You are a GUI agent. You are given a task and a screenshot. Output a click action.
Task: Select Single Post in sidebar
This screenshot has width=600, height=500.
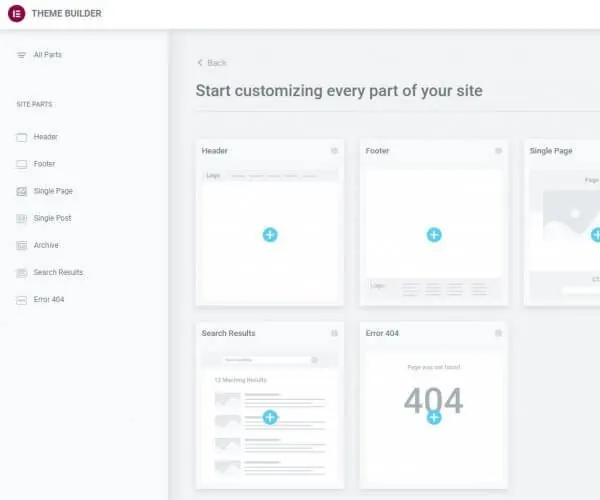(52, 218)
